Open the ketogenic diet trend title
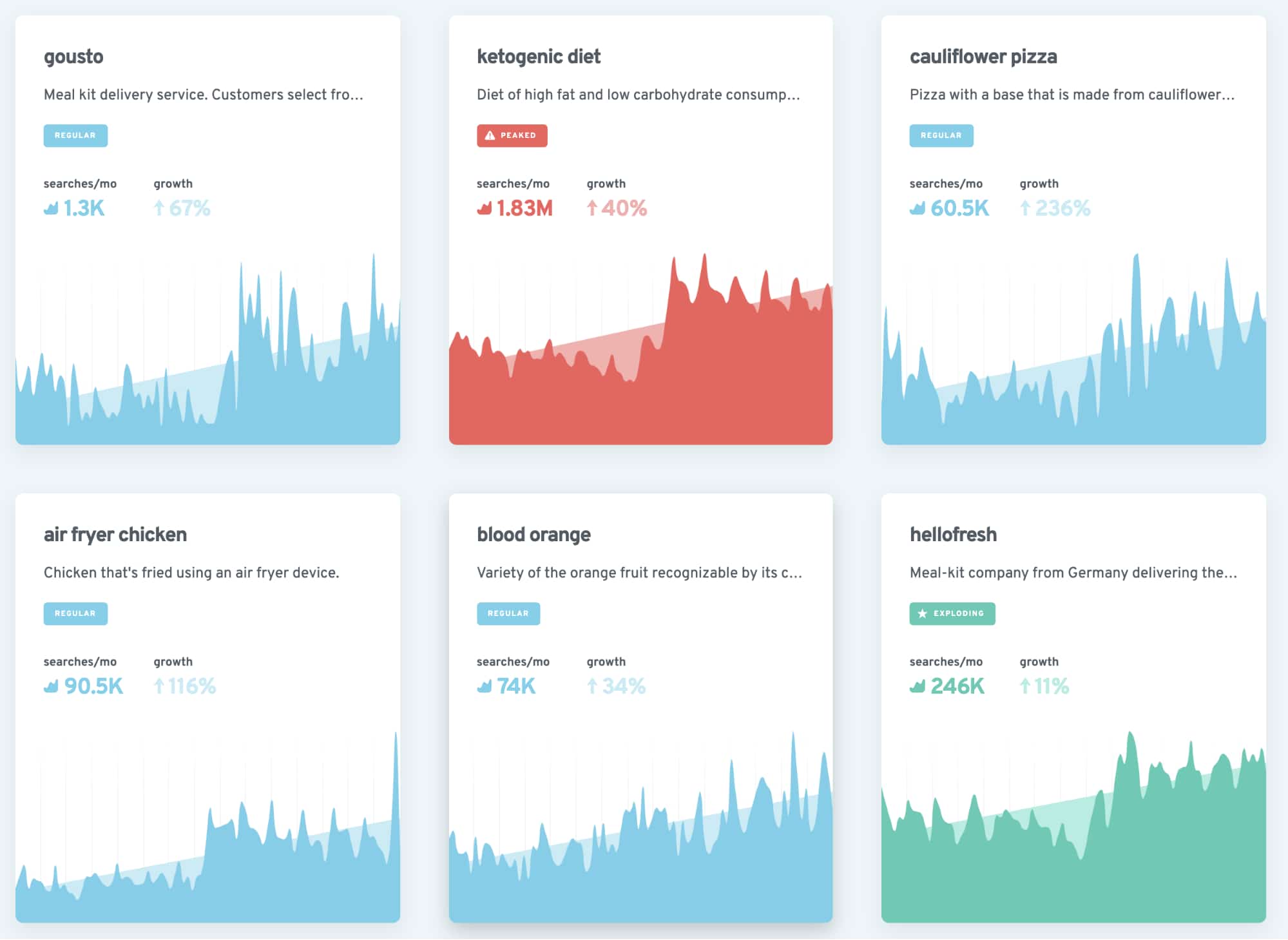Screen dimensions: 1288x940 coord(538,57)
